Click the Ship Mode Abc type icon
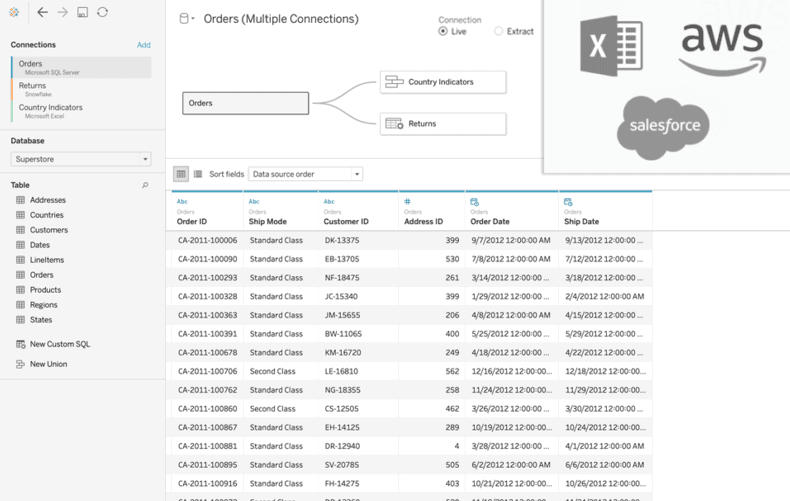 (x=254, y=201)
